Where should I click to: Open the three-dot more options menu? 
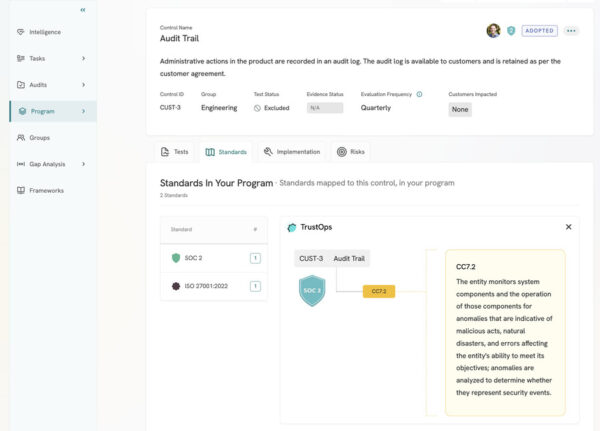[x=571, y=31]
